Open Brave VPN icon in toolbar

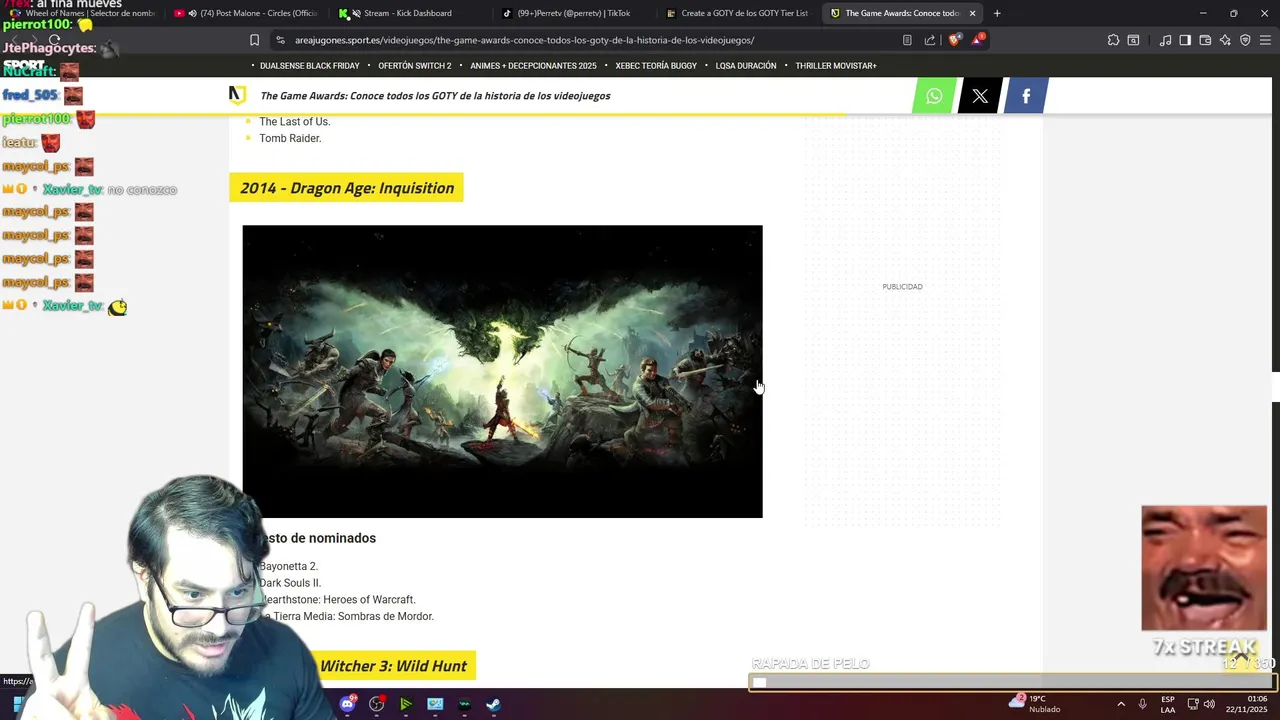coord(1245,40)
